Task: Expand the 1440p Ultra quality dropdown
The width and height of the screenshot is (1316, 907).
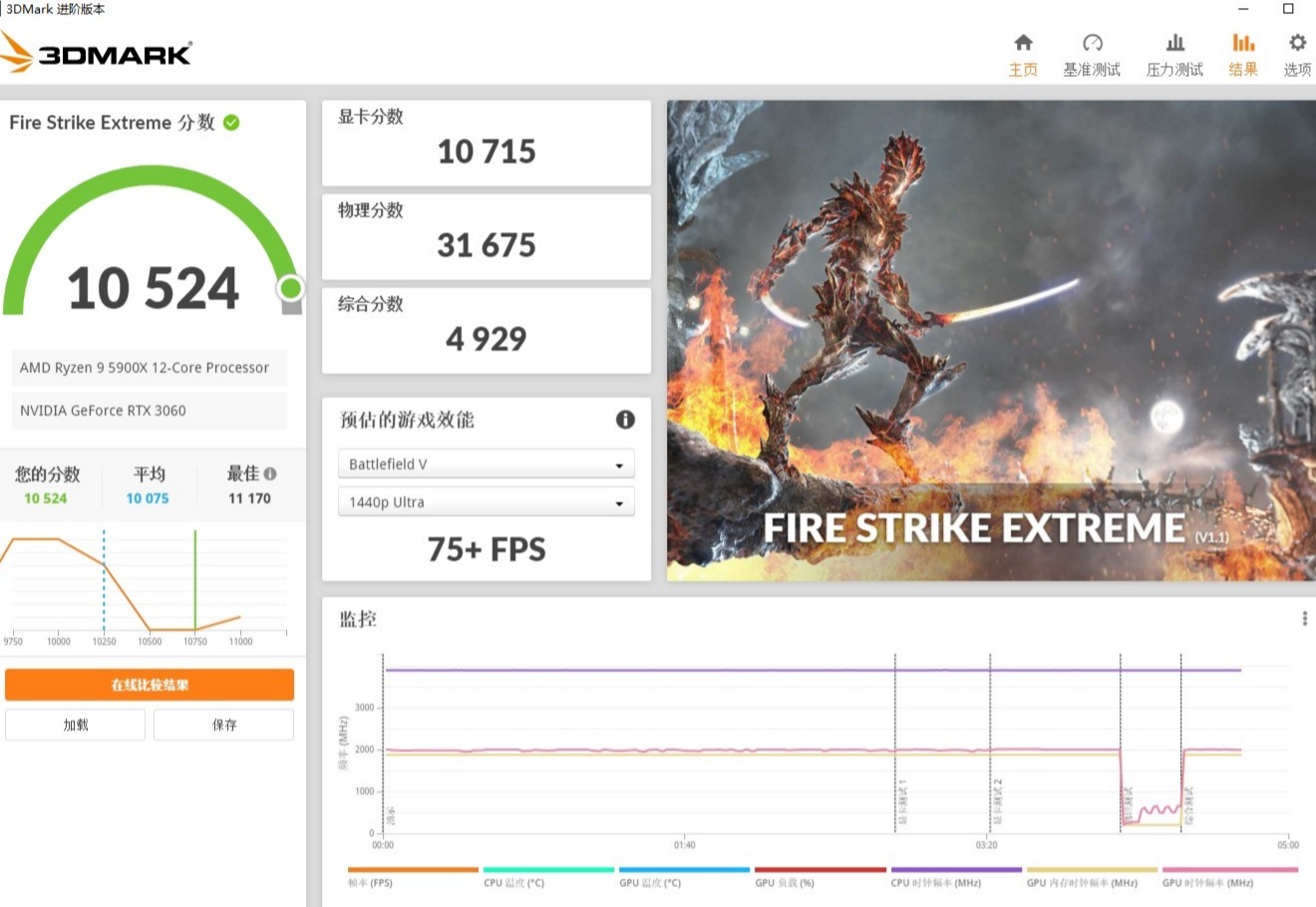Action: [x=486, y=501]
